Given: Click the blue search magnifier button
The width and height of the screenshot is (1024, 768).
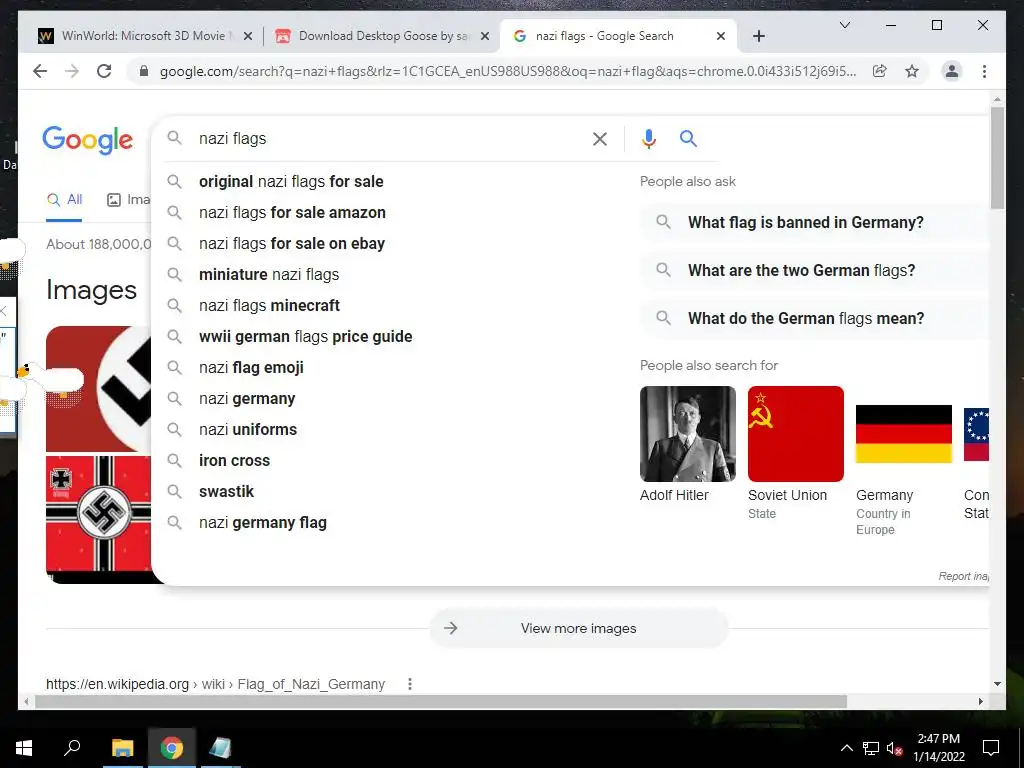Looking at the screenshot, I should pos(688,138).
